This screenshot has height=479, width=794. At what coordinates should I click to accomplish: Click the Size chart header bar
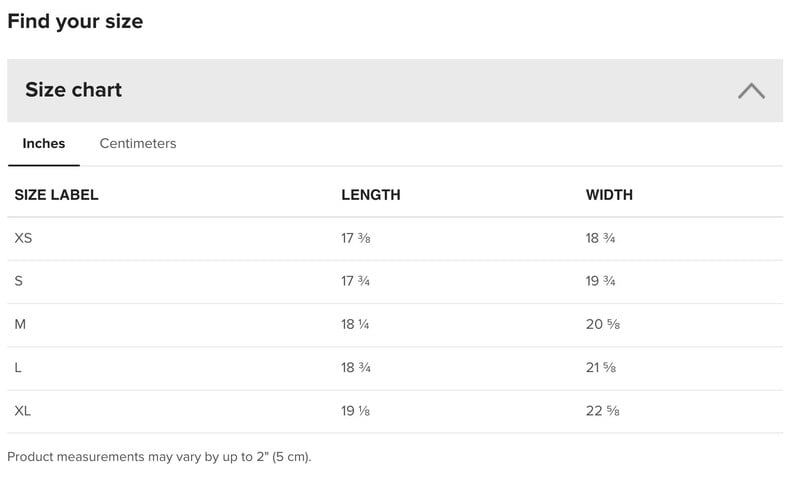point(394,90)
